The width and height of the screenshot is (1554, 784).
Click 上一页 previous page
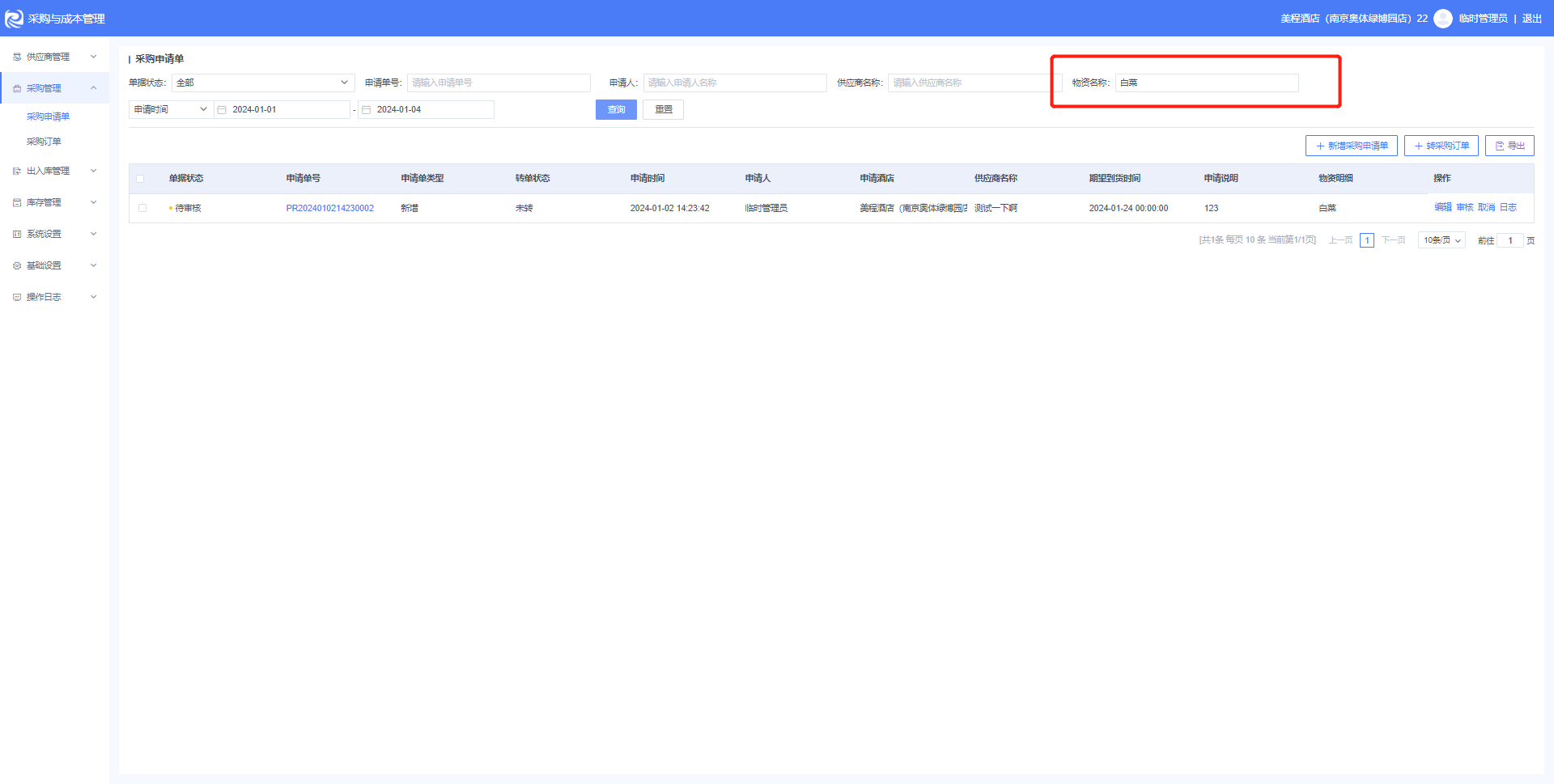tap(1341, 240)
